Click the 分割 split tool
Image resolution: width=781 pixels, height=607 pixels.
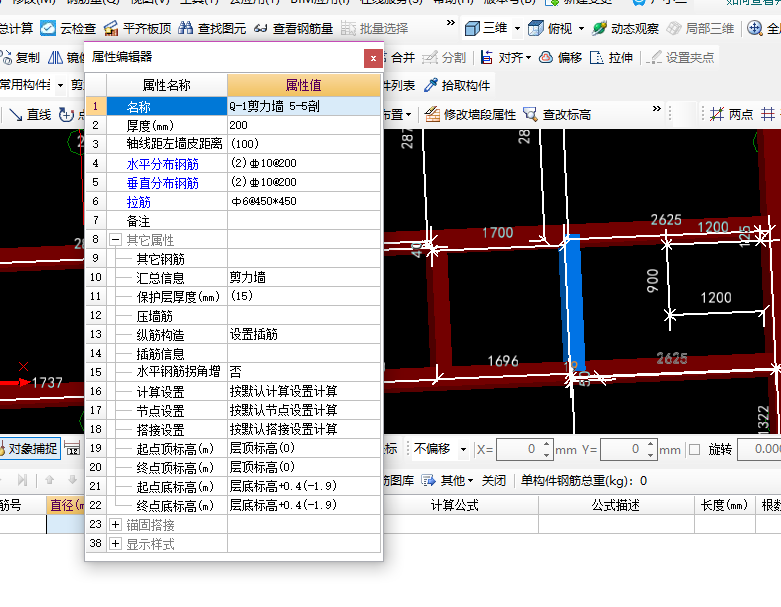[x=444, y=58]
